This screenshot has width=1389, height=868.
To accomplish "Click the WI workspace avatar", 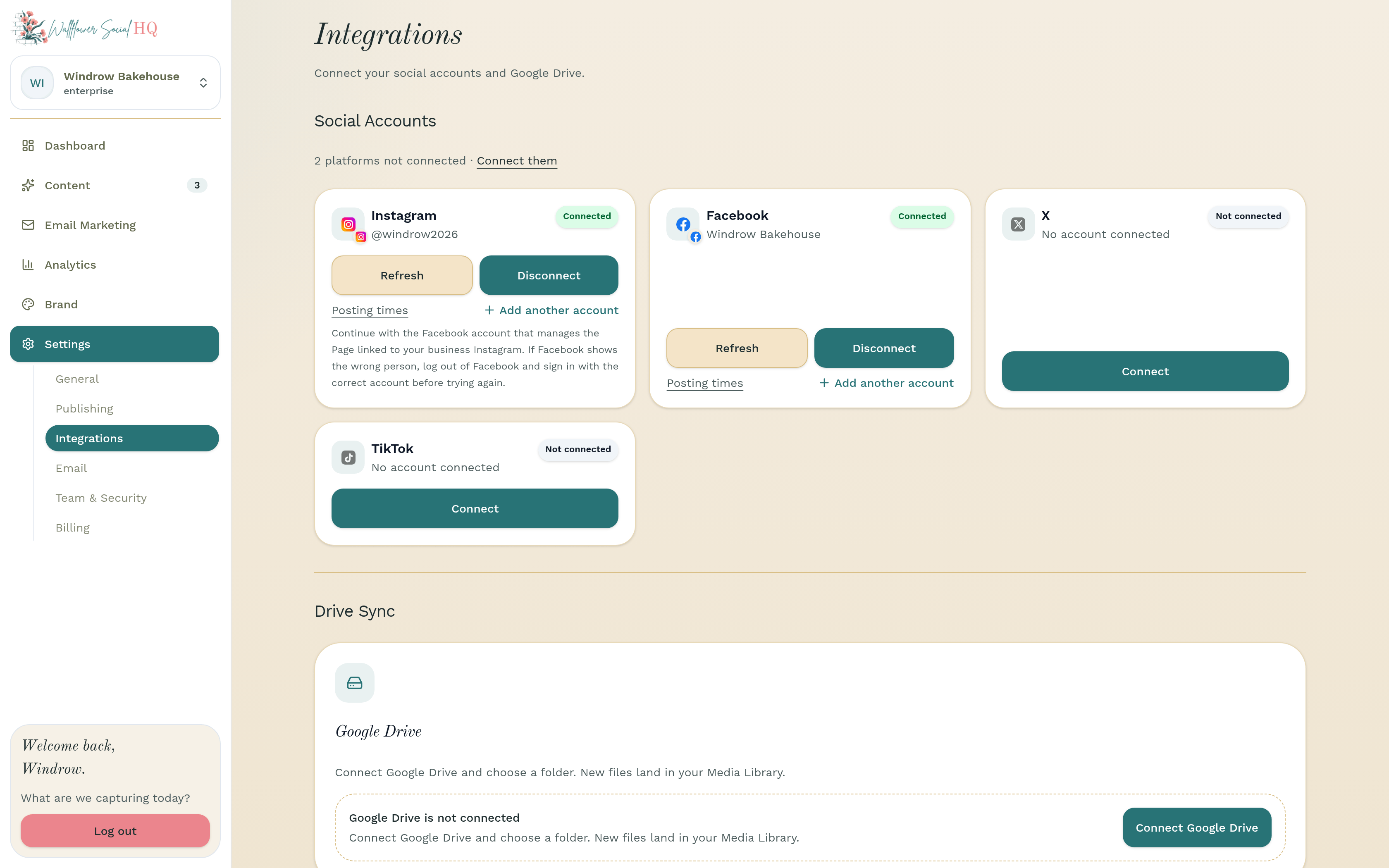I will pos(37,83).
